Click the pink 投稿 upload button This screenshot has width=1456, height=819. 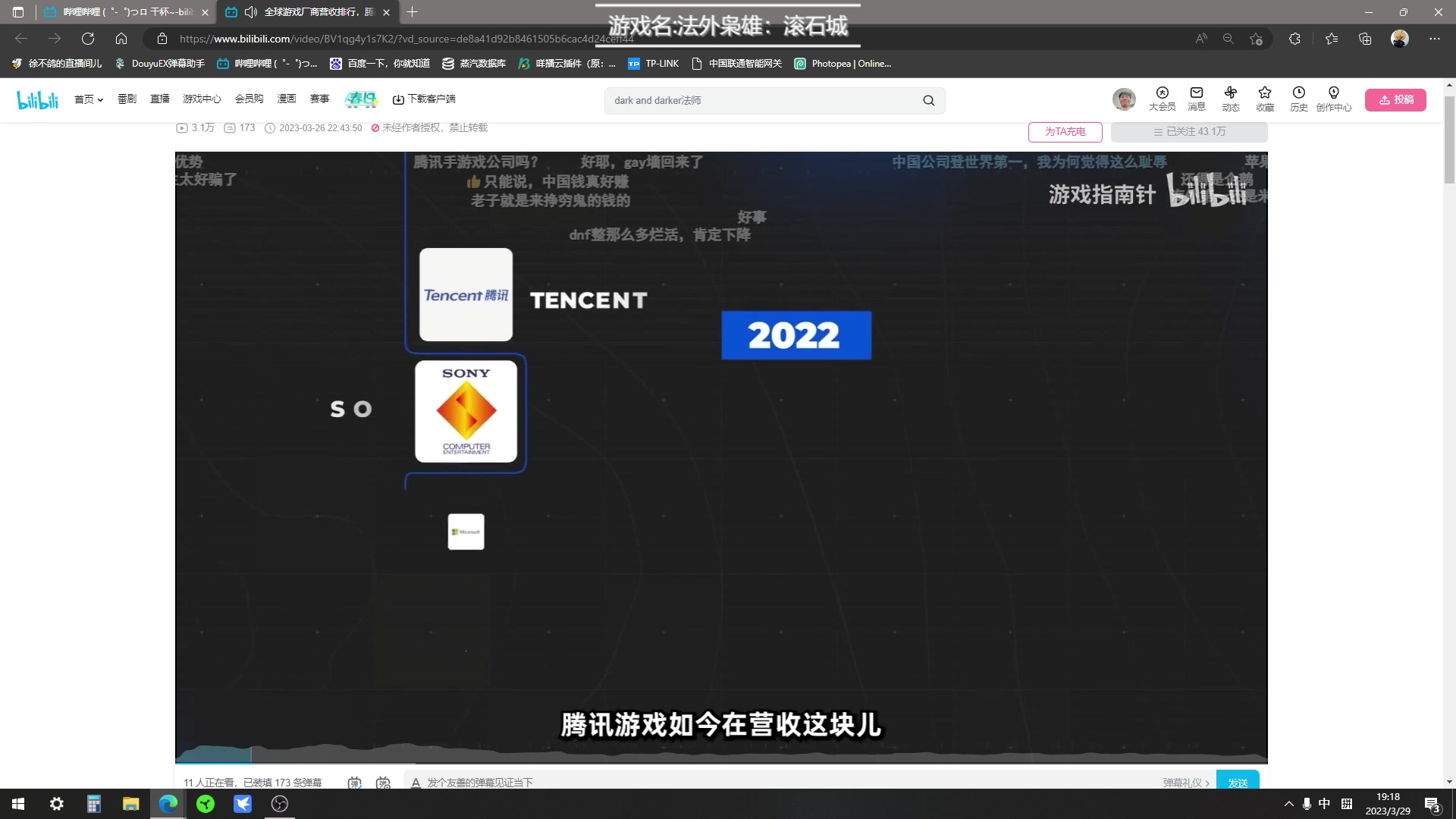[x=1395, y=99]
